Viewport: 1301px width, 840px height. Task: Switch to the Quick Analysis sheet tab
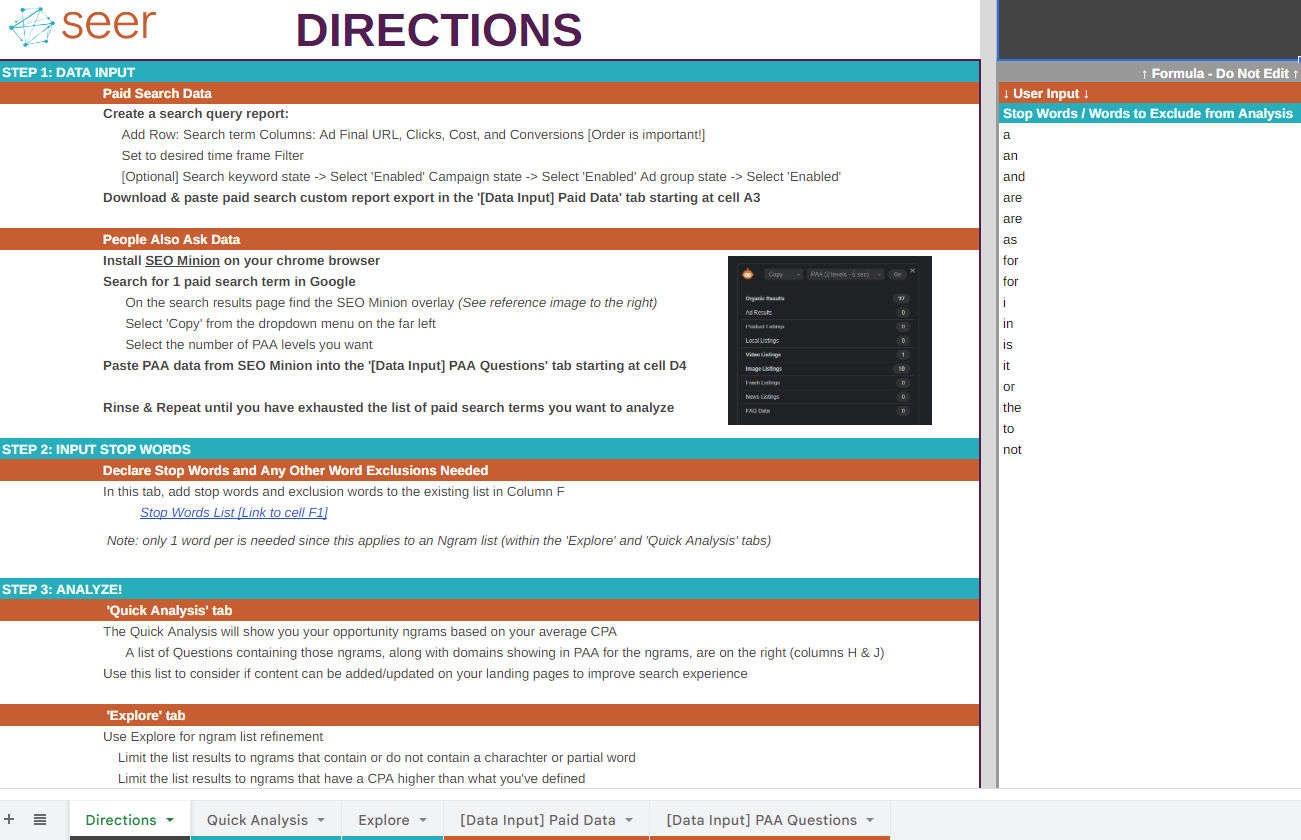257,820
